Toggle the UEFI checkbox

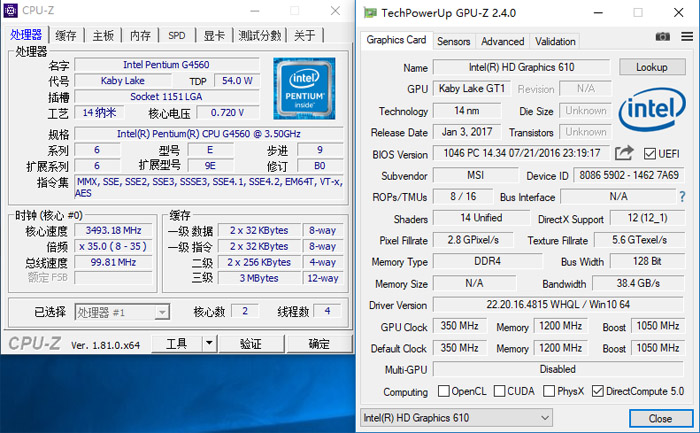[x=649, y=154]
